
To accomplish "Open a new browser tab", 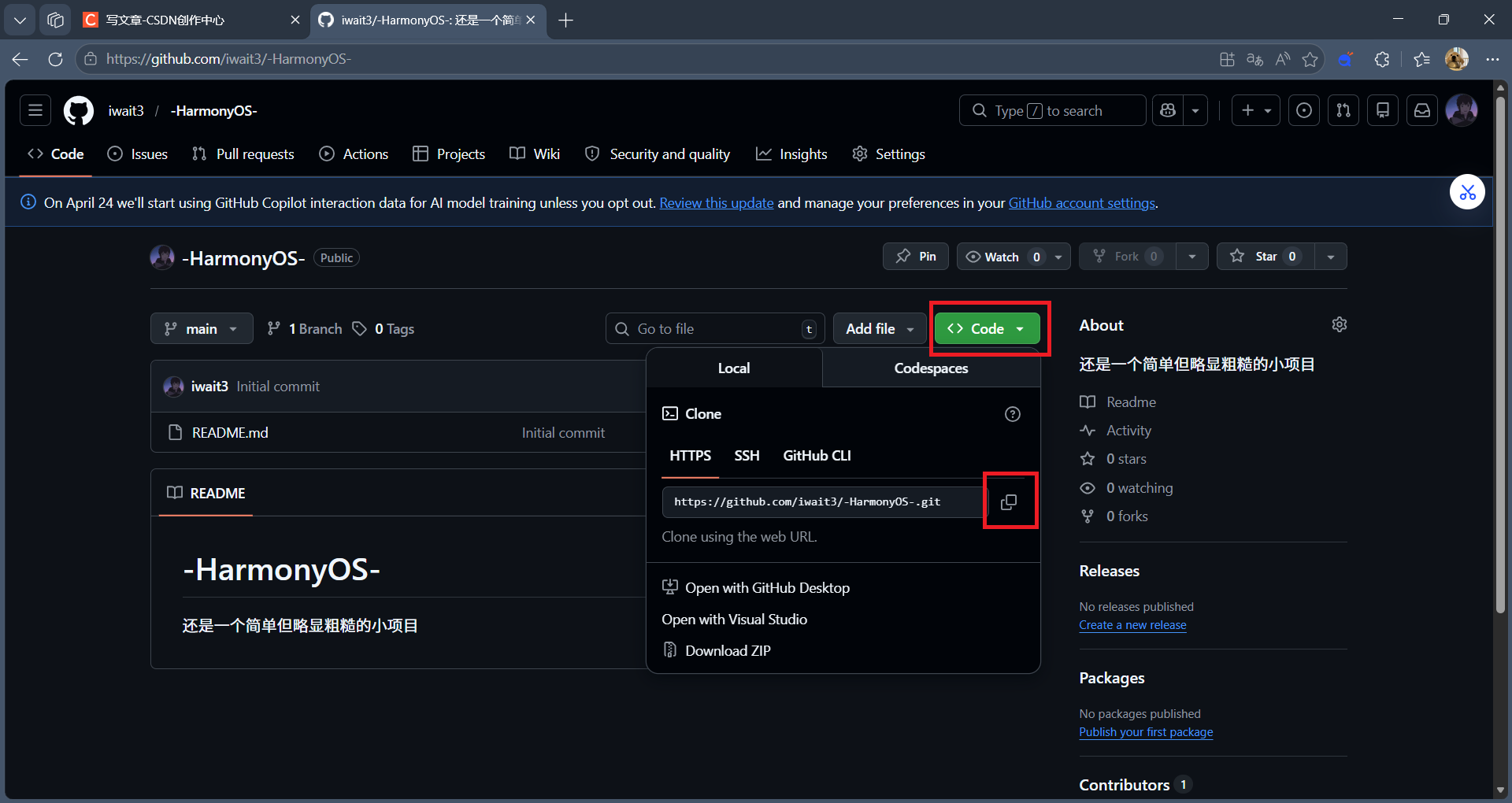I will tap(565, 20).
